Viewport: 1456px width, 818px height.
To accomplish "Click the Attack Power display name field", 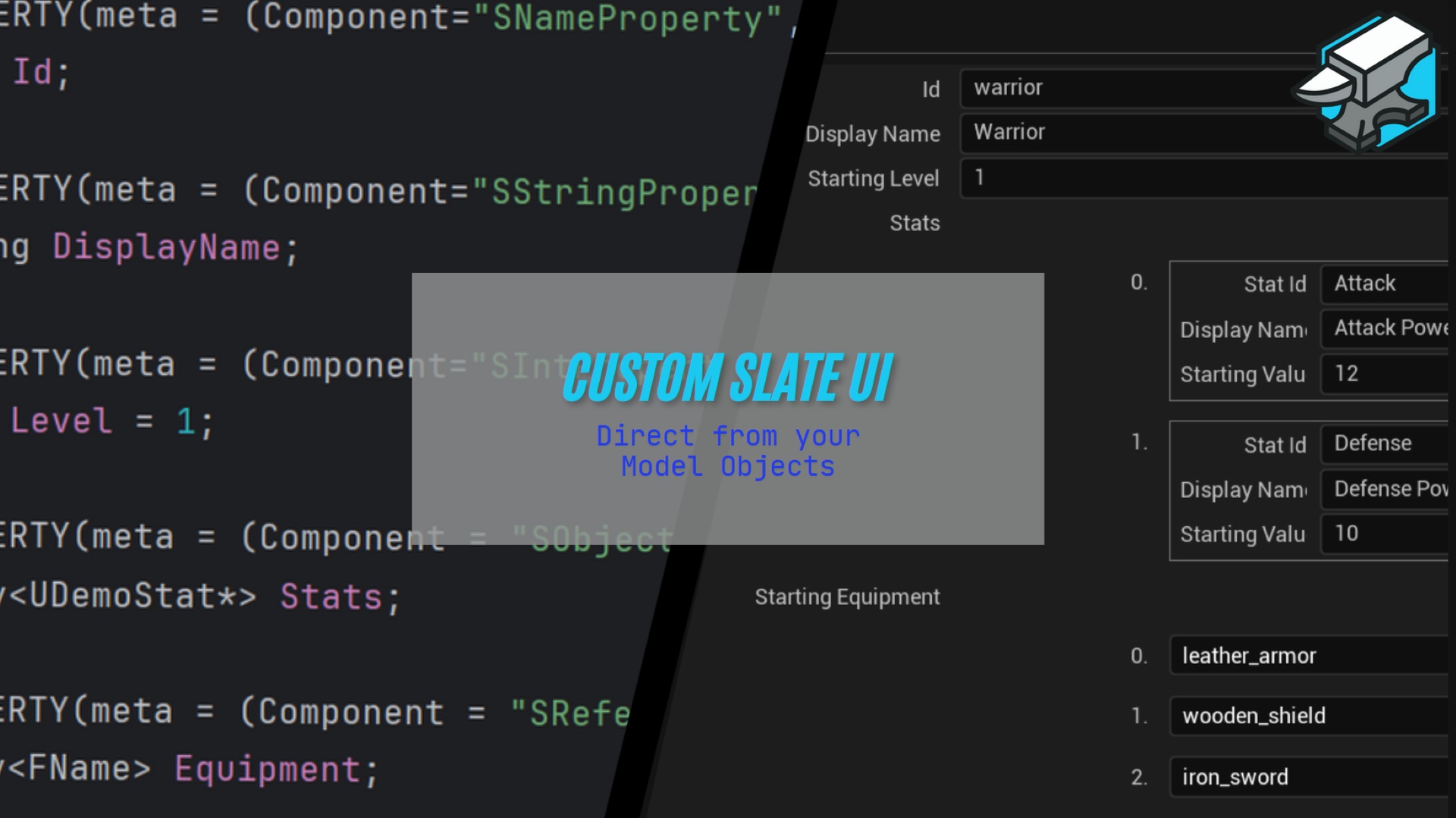I will coord(1385,328).
